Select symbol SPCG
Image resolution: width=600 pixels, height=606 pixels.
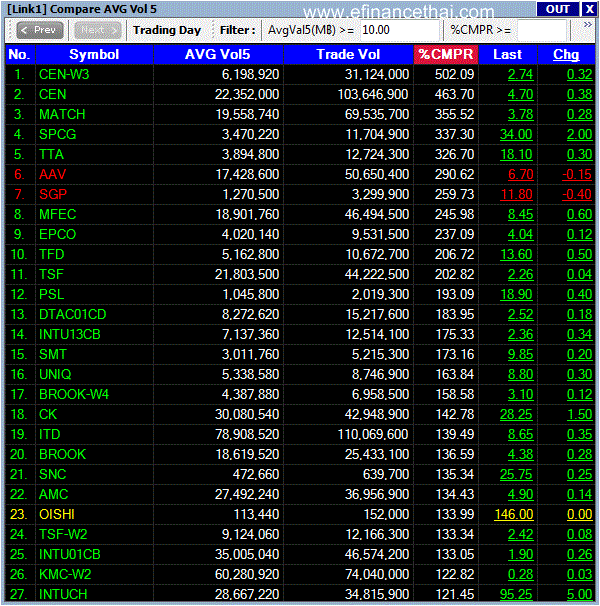pyautogui.click(x=58, y=134)
